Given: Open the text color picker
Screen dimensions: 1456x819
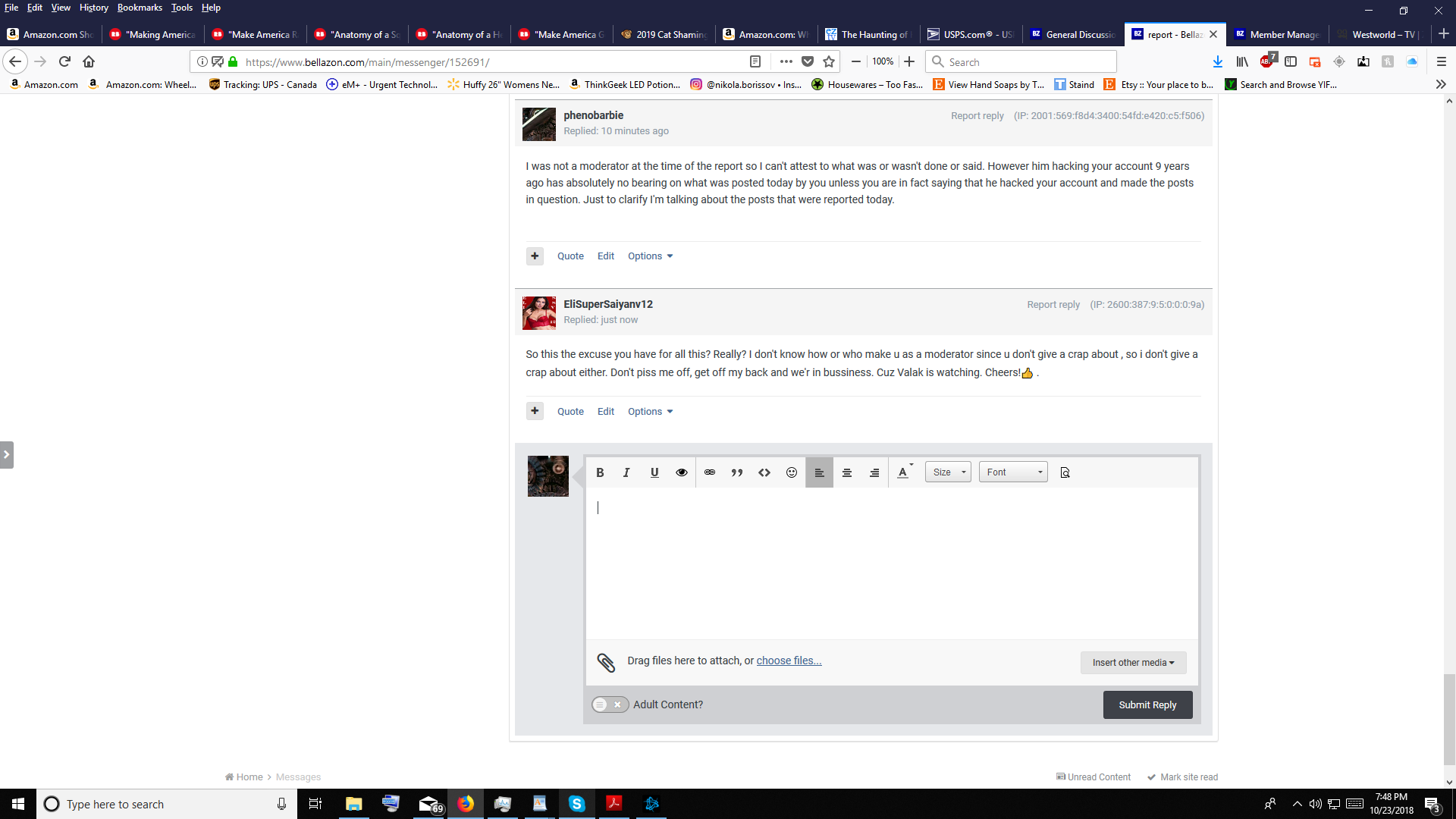Looking at the screenshot, I should (x=903, y=472).
